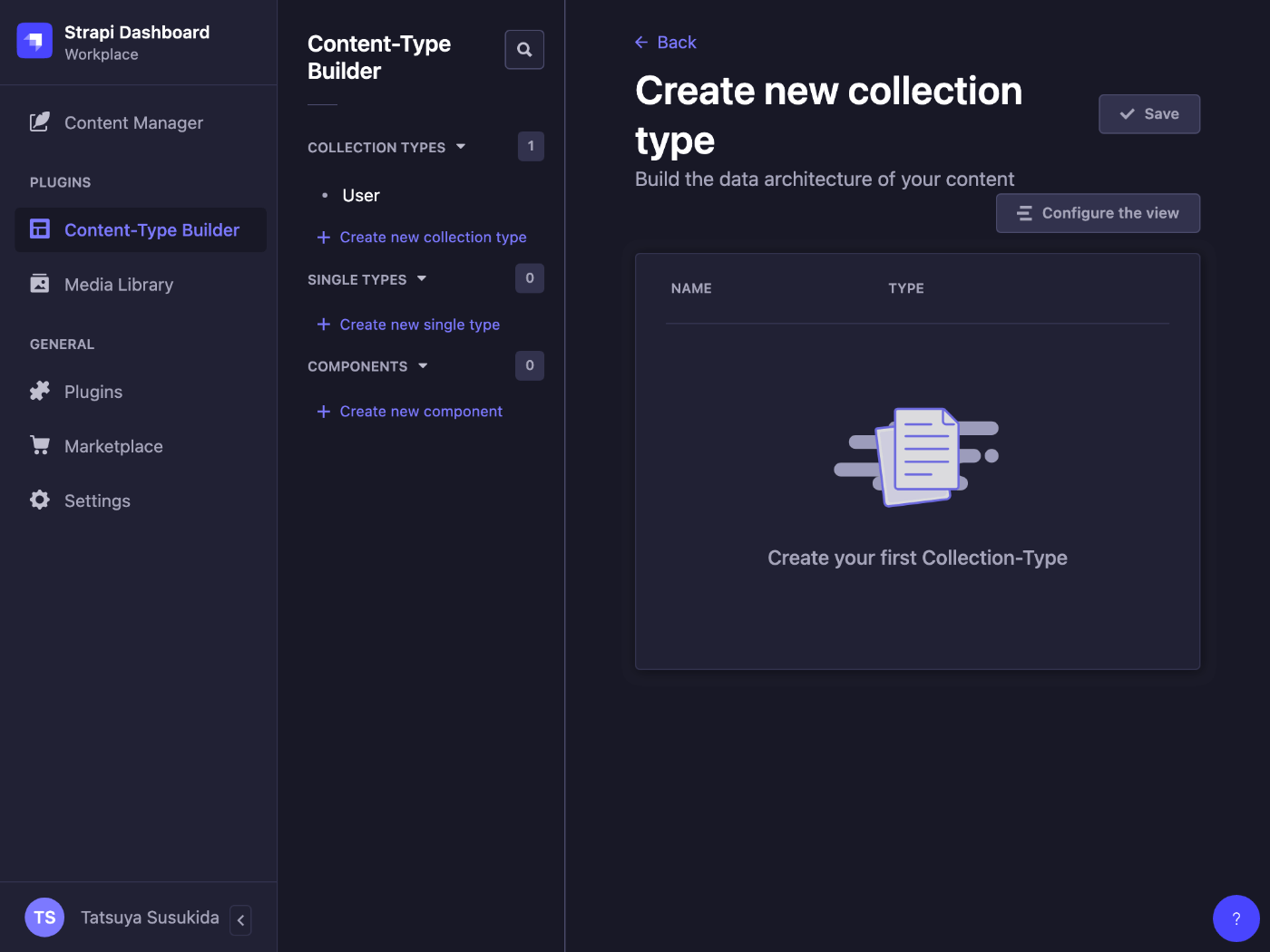Click the Strapi logo icon

tap(34, 41)
